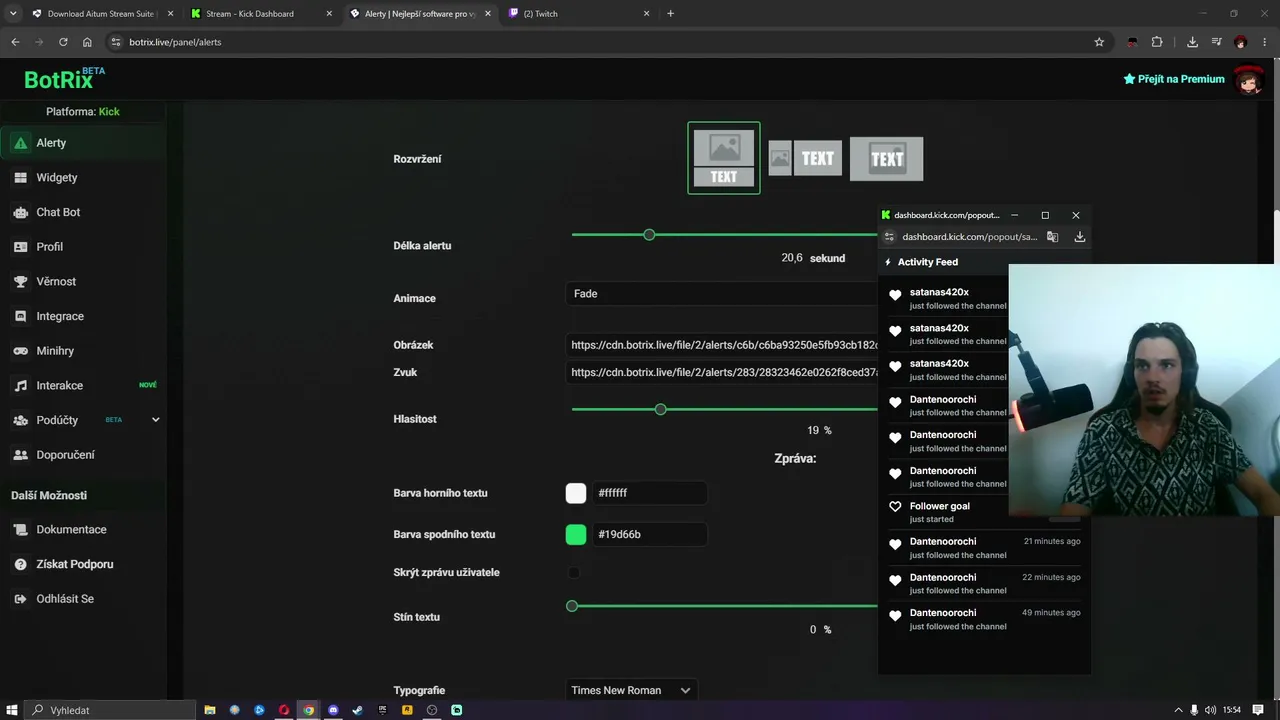Click the Získat Podporu question icon
1280x720 pixels.
[x=20, y=565]
